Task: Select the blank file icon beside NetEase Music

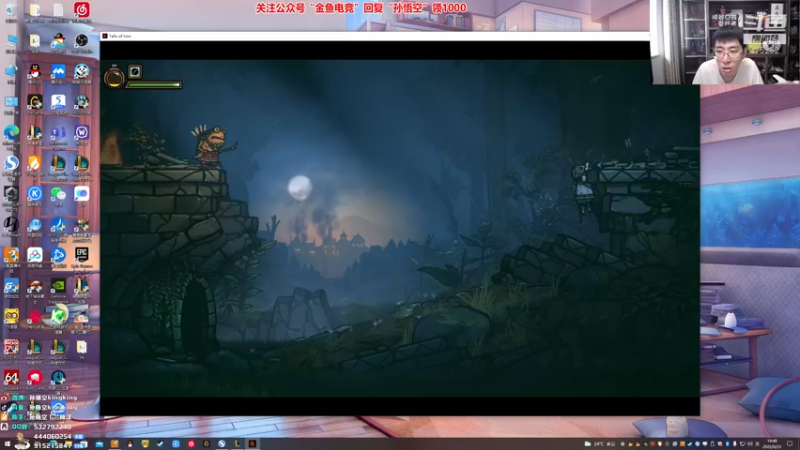Action: pos(58,10)
